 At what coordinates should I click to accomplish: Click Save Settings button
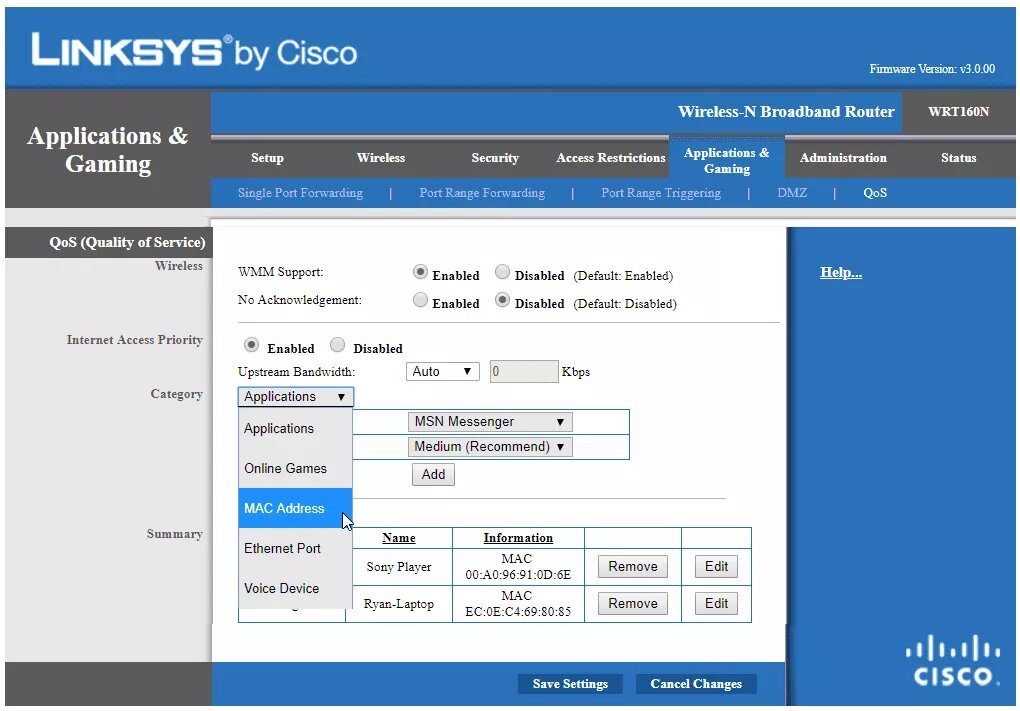[570, 684]
